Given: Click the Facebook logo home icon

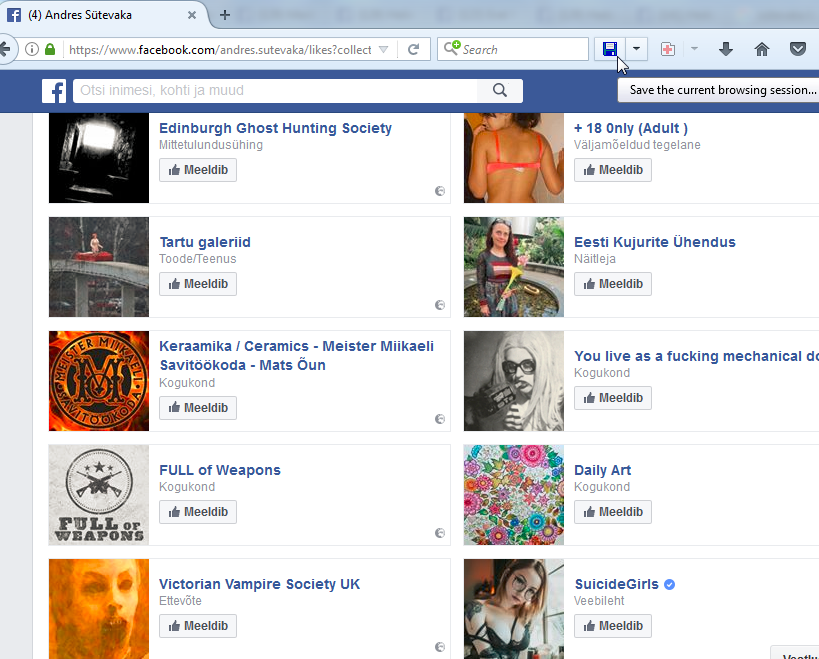Looking at the screenshot, I should coord(54,91).
